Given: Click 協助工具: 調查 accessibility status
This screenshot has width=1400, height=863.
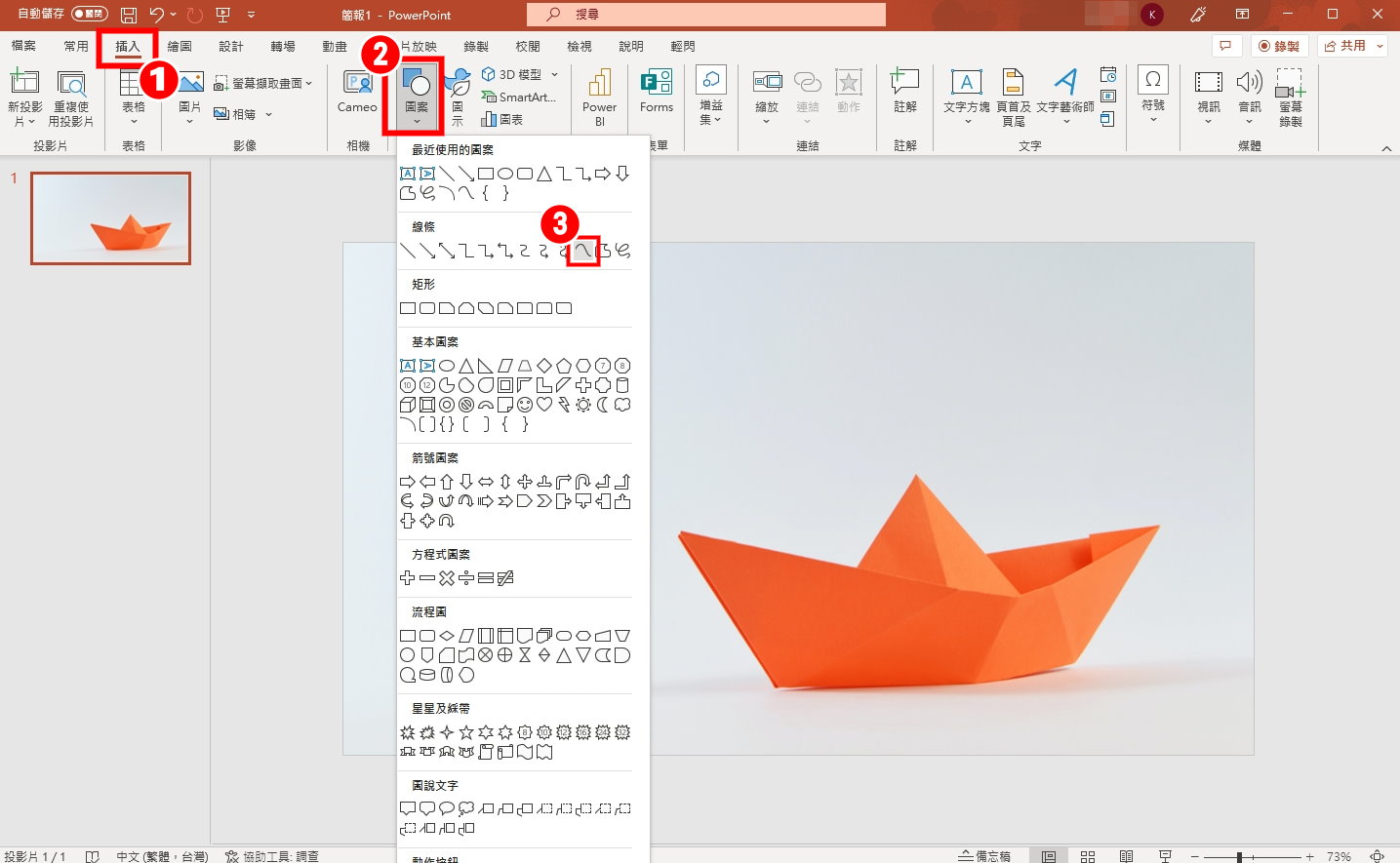Looking at the screenshot, I should [271, 856].
